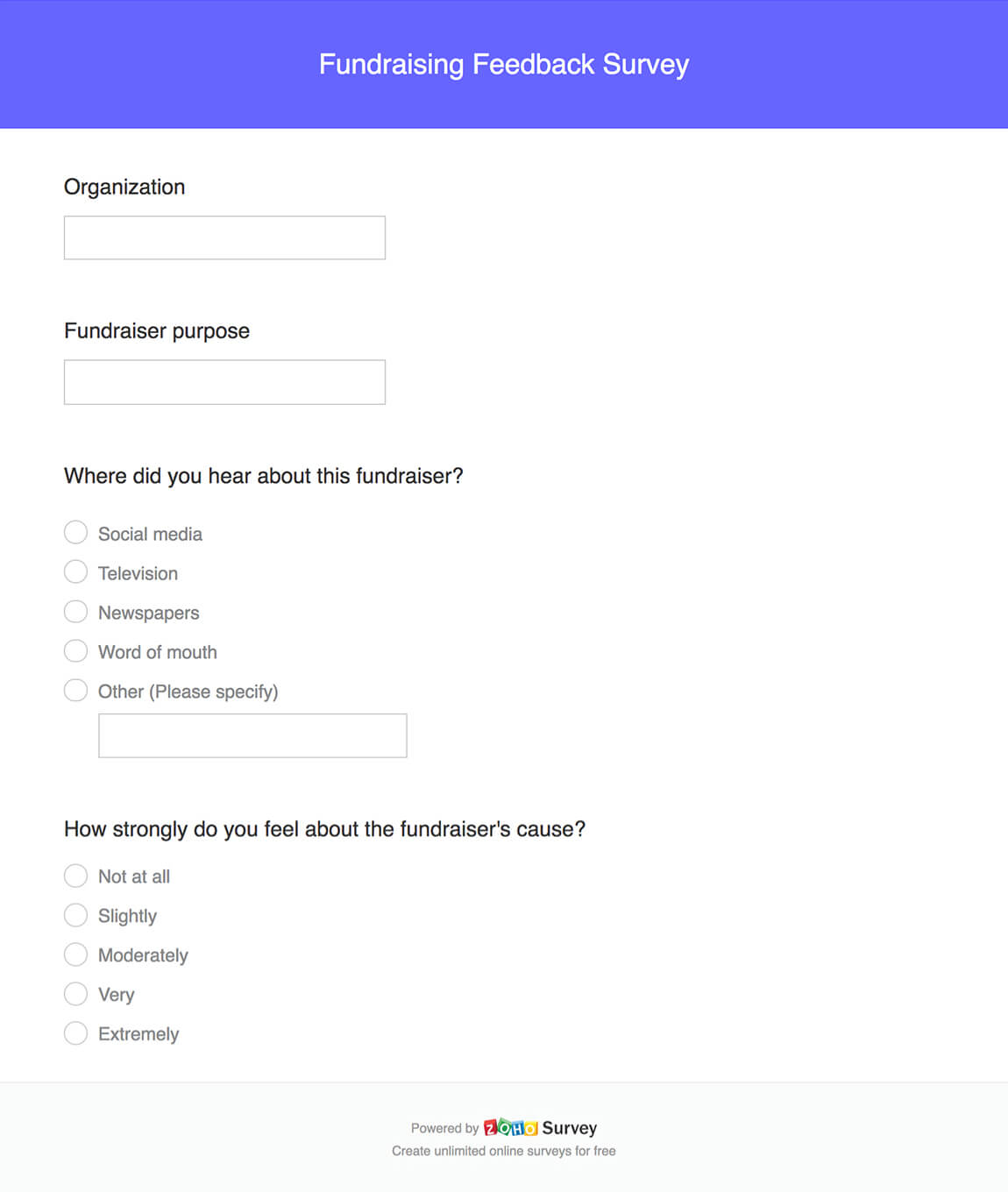Select Television as where you heard
Image resolution: width=1008 pixels, height=1192 pixels.
[75, 571]
